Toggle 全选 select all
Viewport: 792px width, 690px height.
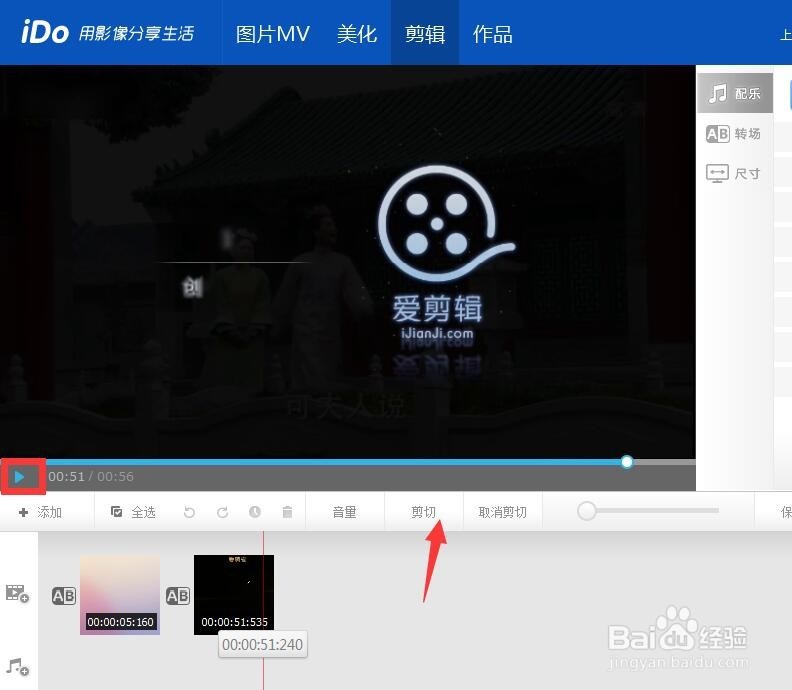point(133,512)
